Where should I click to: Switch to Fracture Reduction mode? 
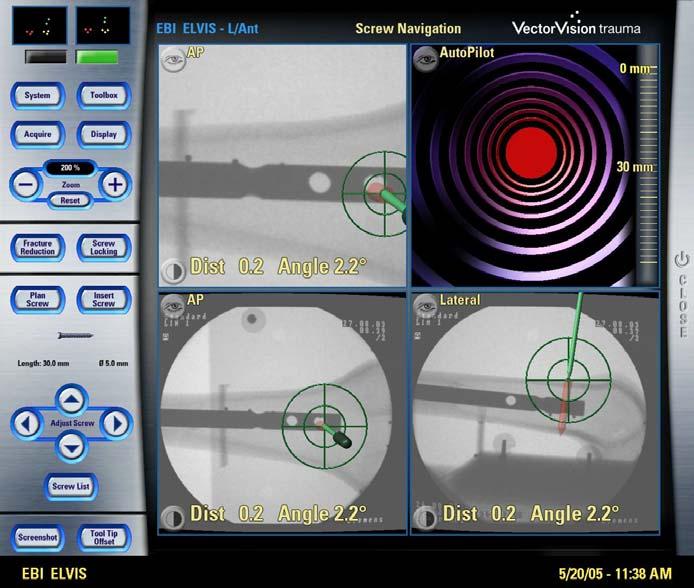(38, 248)
